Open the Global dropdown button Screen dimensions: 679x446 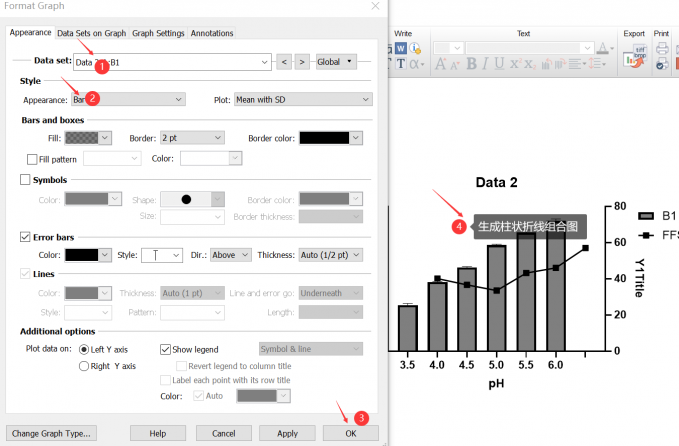(x=336, y=62)
